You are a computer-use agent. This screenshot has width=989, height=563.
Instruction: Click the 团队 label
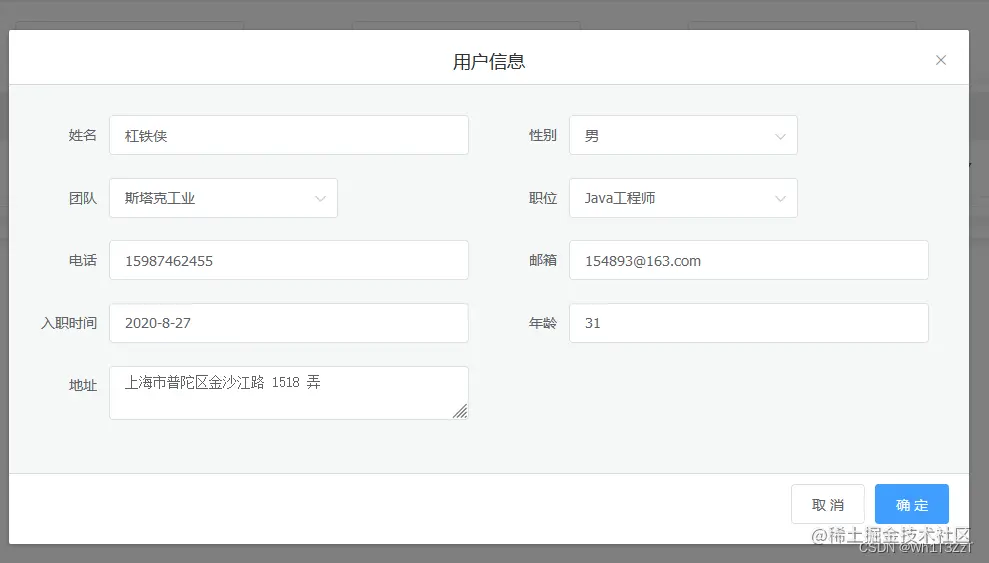pos(83,198)
